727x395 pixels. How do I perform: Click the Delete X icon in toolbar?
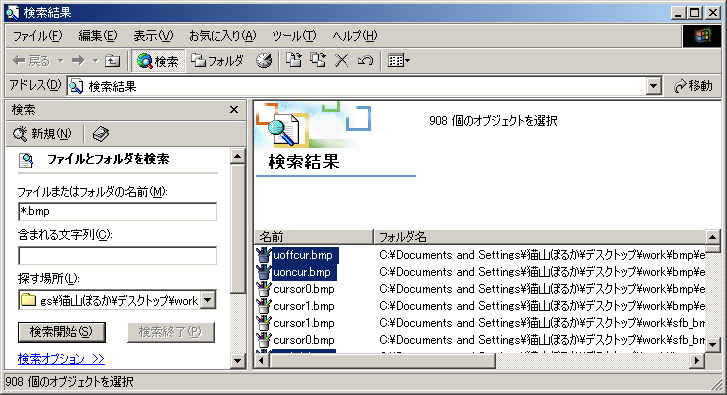(x=342, y=61)
